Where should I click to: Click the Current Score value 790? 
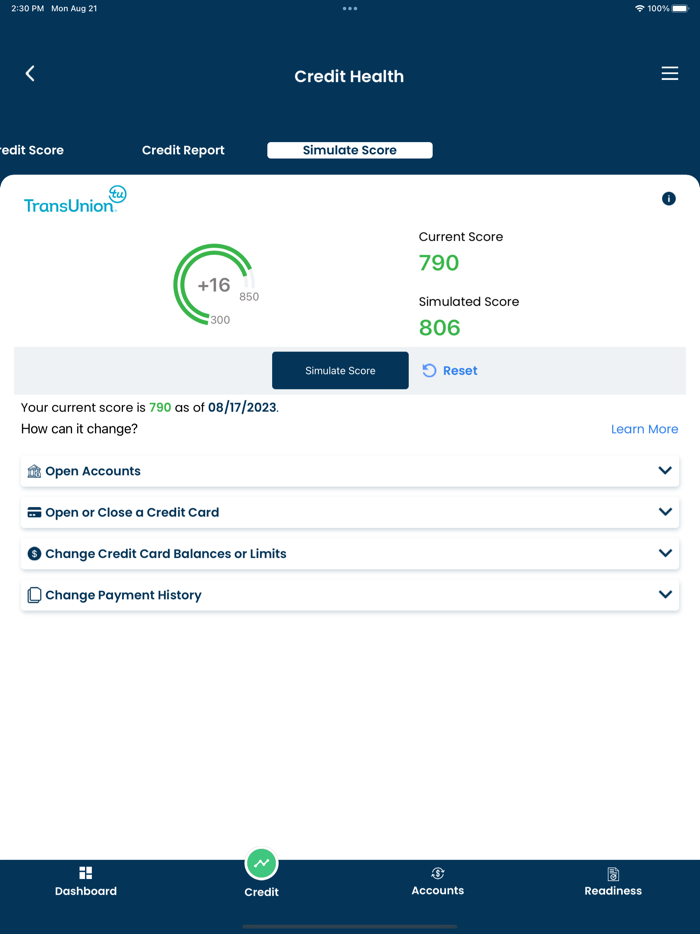[439, 263]
